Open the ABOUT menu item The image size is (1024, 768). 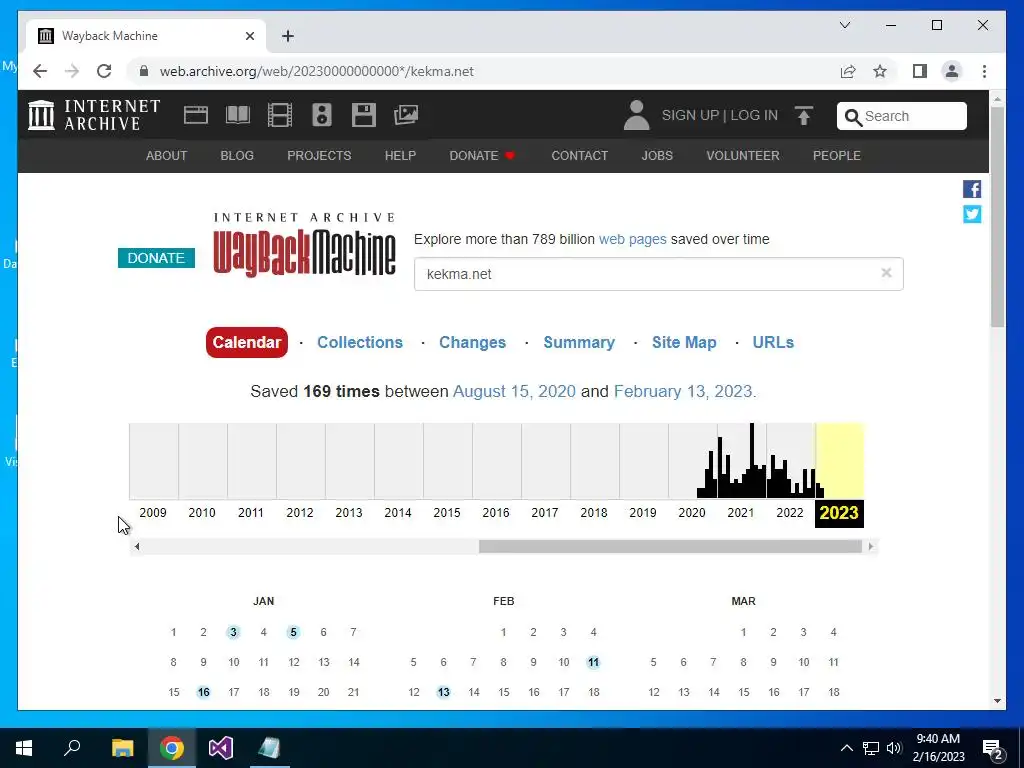167,155
